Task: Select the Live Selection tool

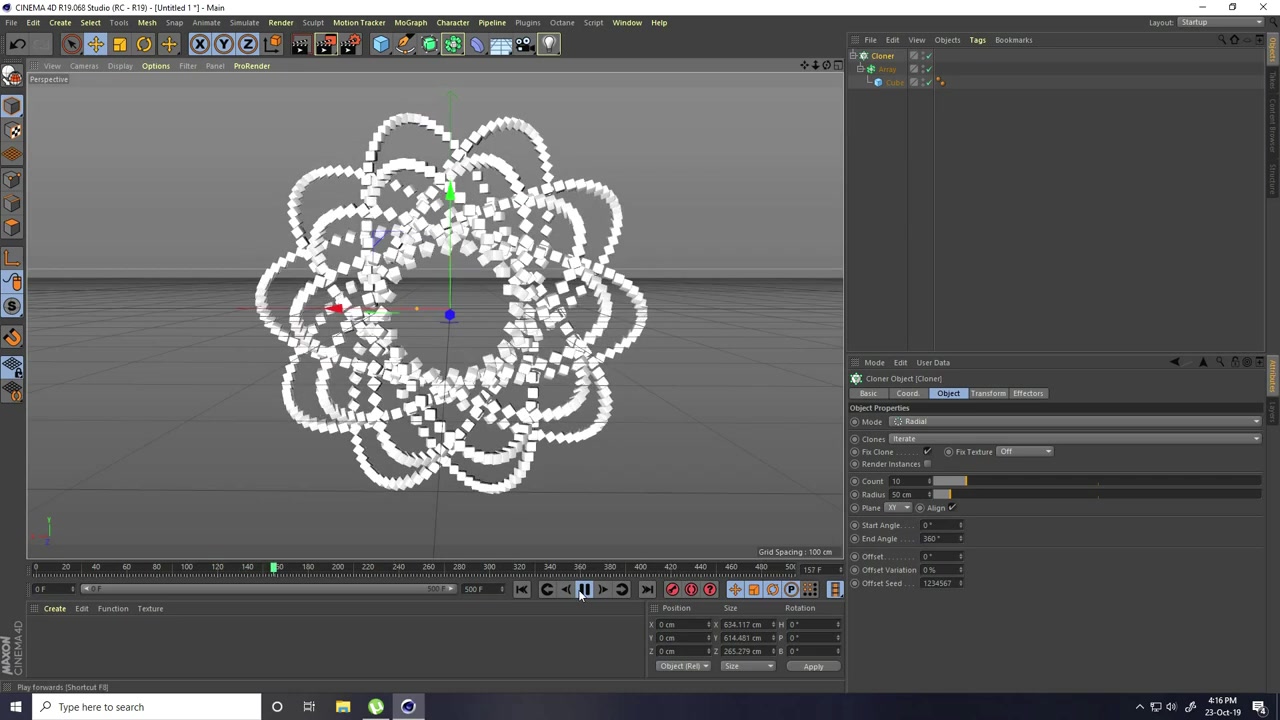Action: click(71, 44)
